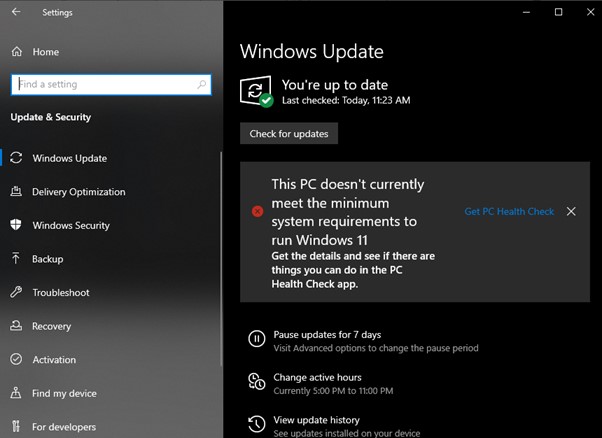The height and width of the screenshot is (438, 602).
Task: Click the Find my device icon
Action: [16, 393]
